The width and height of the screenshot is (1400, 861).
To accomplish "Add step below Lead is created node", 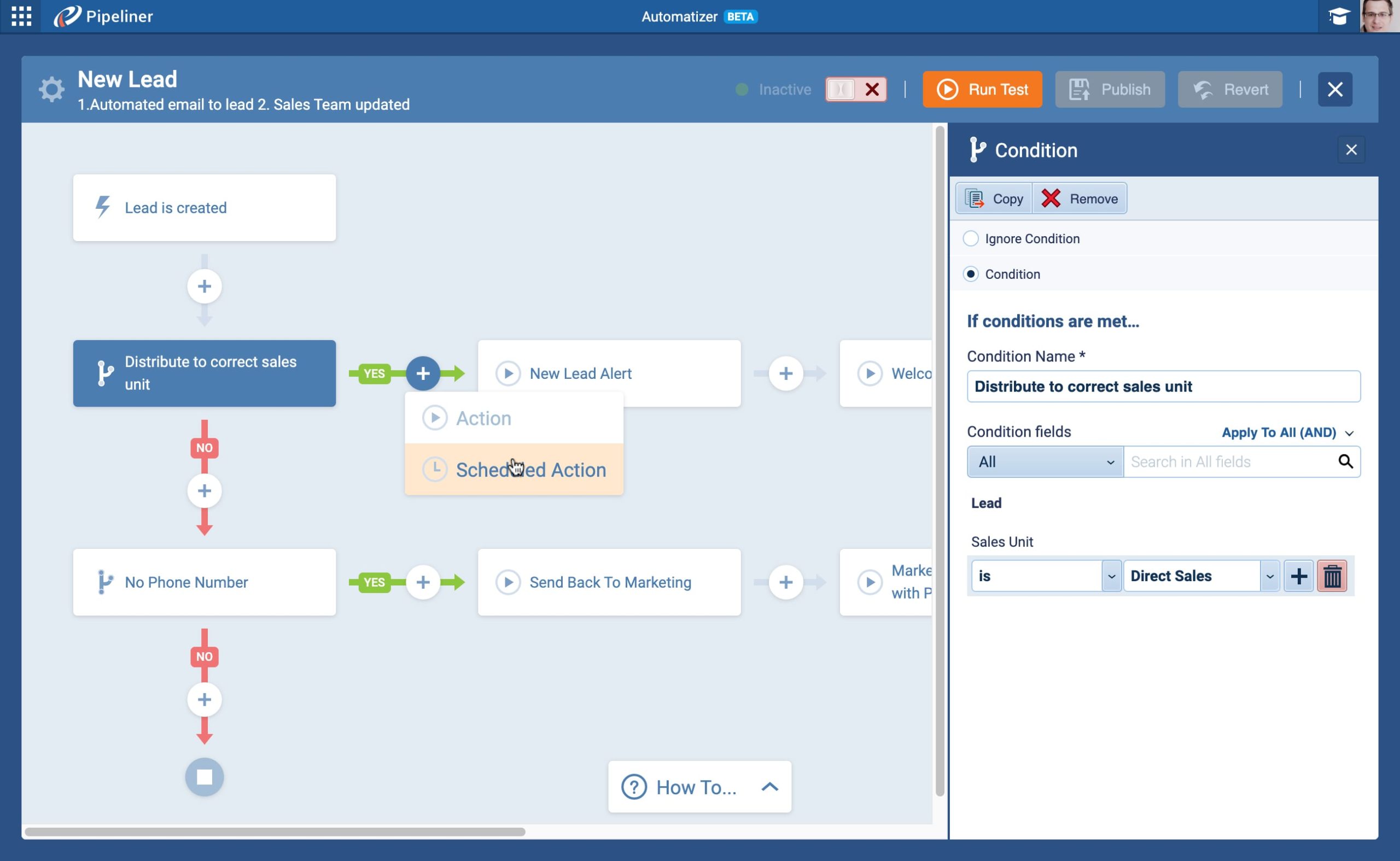I will tap(204, 286).
